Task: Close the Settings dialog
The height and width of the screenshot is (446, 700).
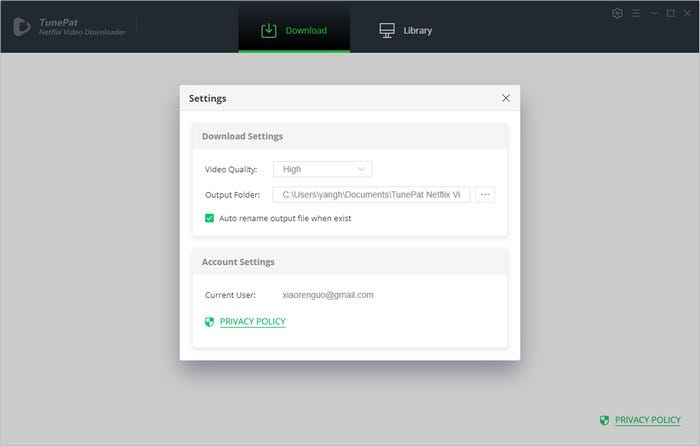Action: (x=506, y=98)
